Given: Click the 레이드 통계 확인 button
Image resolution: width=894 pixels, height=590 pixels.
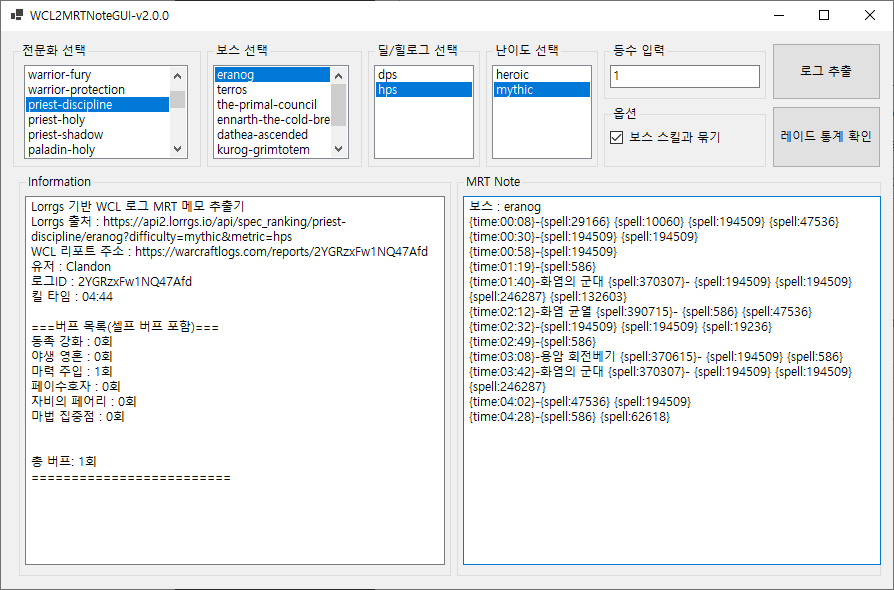Looking at the screenshot, I should coord(826,137).
